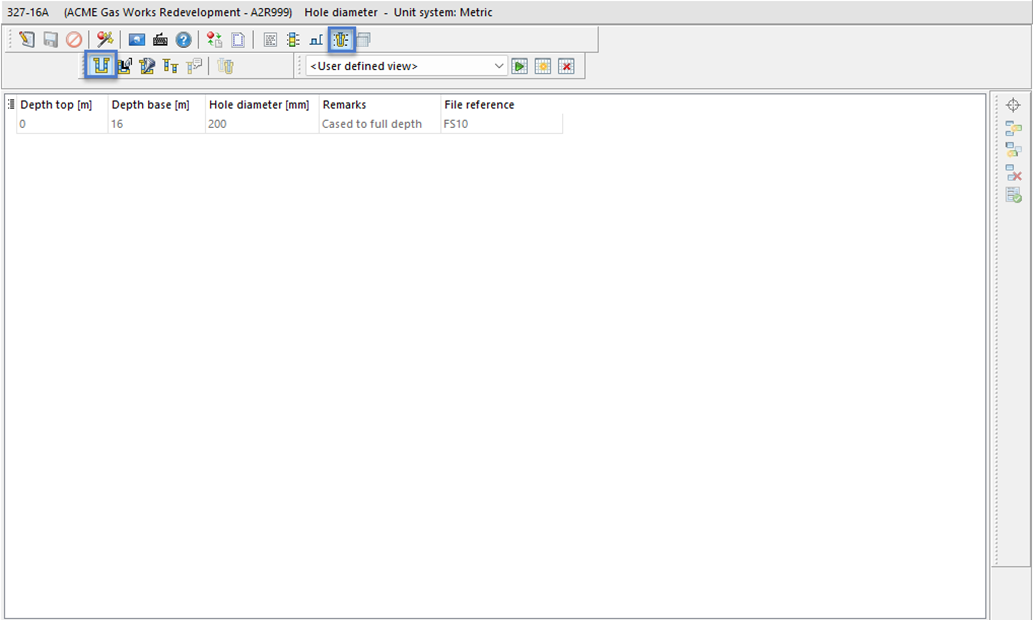Click the small bar chart profile icon
The width and height of the screenshot is (1033, 620).
tap(316, 40)
